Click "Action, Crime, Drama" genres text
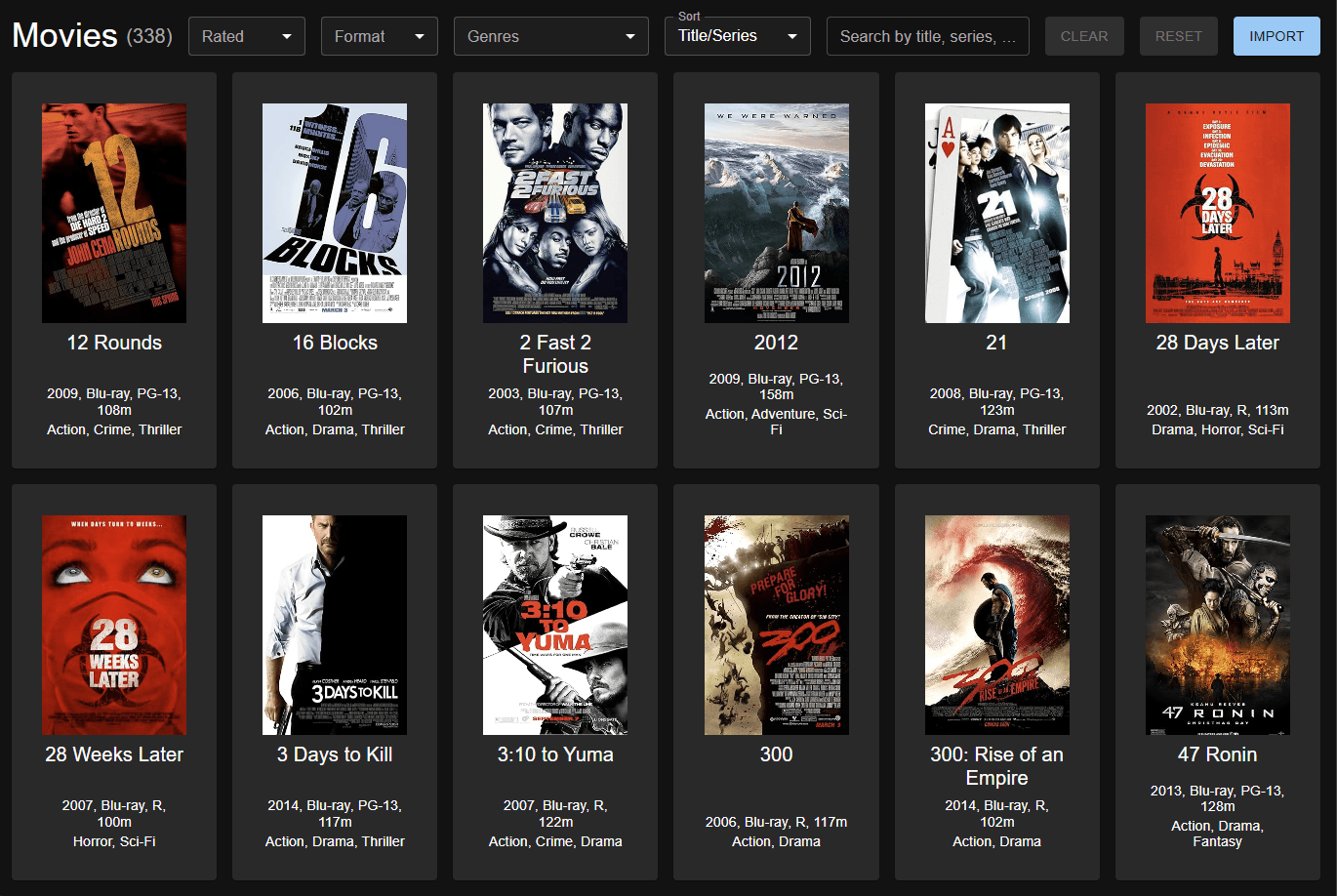Viewport: 1337px width, 896px height. tap(555, 841)
